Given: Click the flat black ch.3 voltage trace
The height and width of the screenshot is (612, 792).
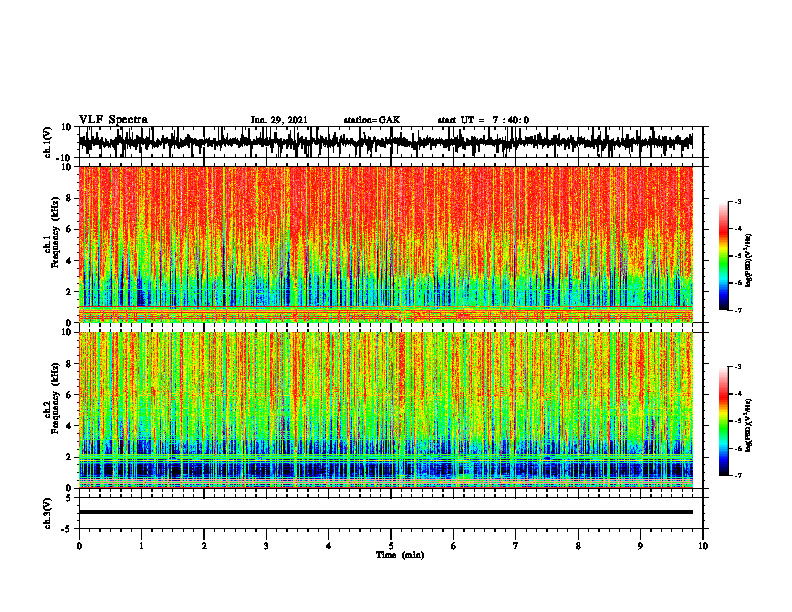Looking at the screenshot, I should click(385, 512).
